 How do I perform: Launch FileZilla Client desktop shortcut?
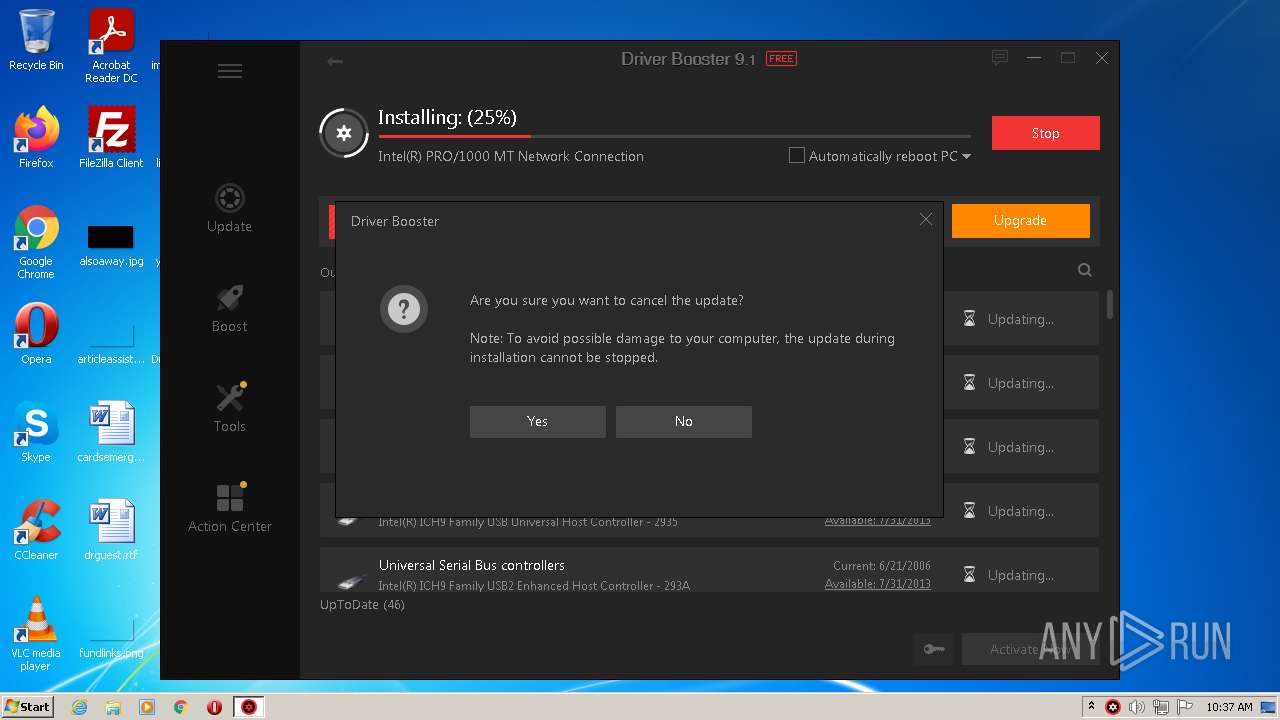coord(111,138)
